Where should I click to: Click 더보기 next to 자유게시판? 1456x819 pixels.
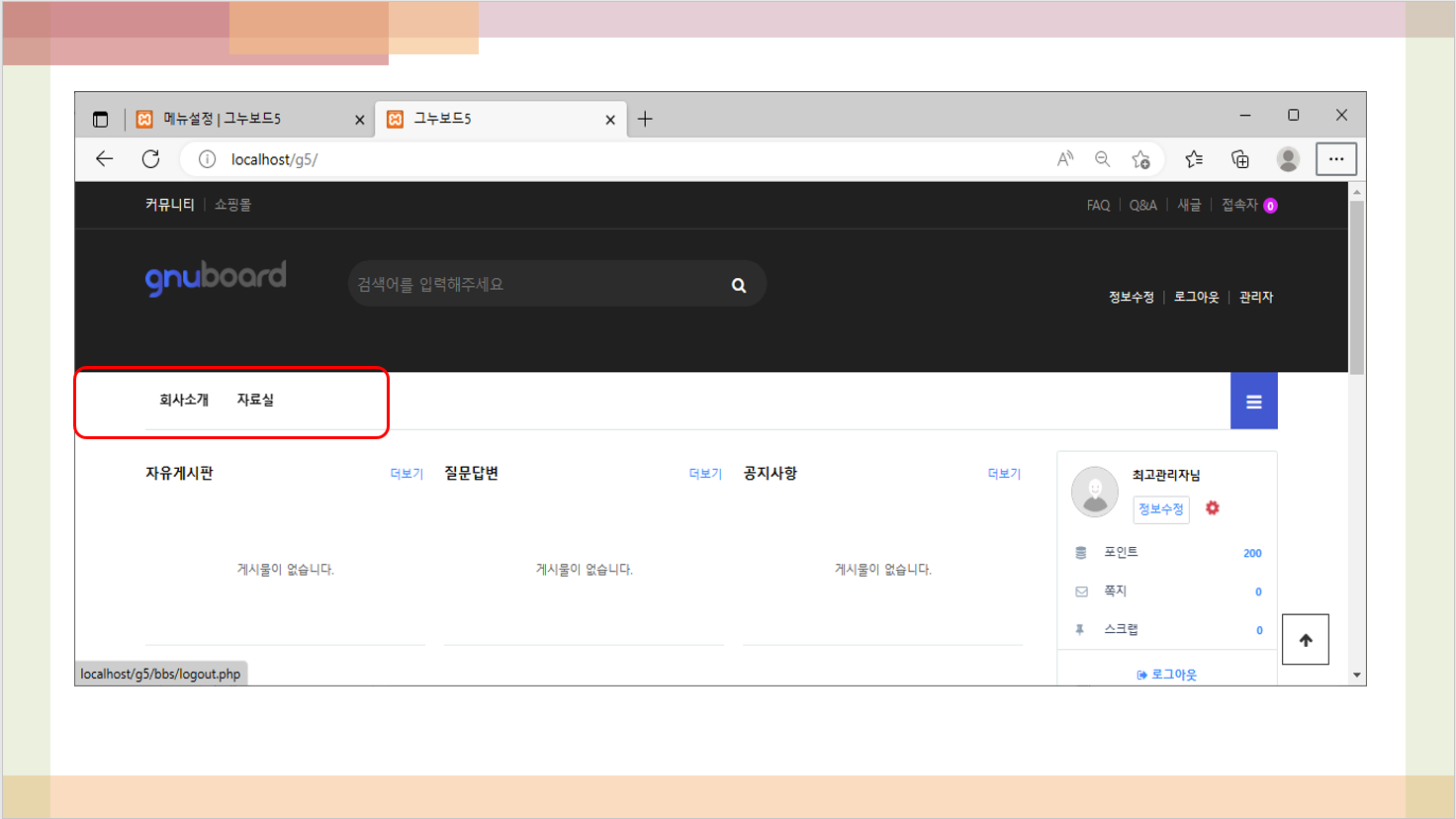click(x=407, y=474)
